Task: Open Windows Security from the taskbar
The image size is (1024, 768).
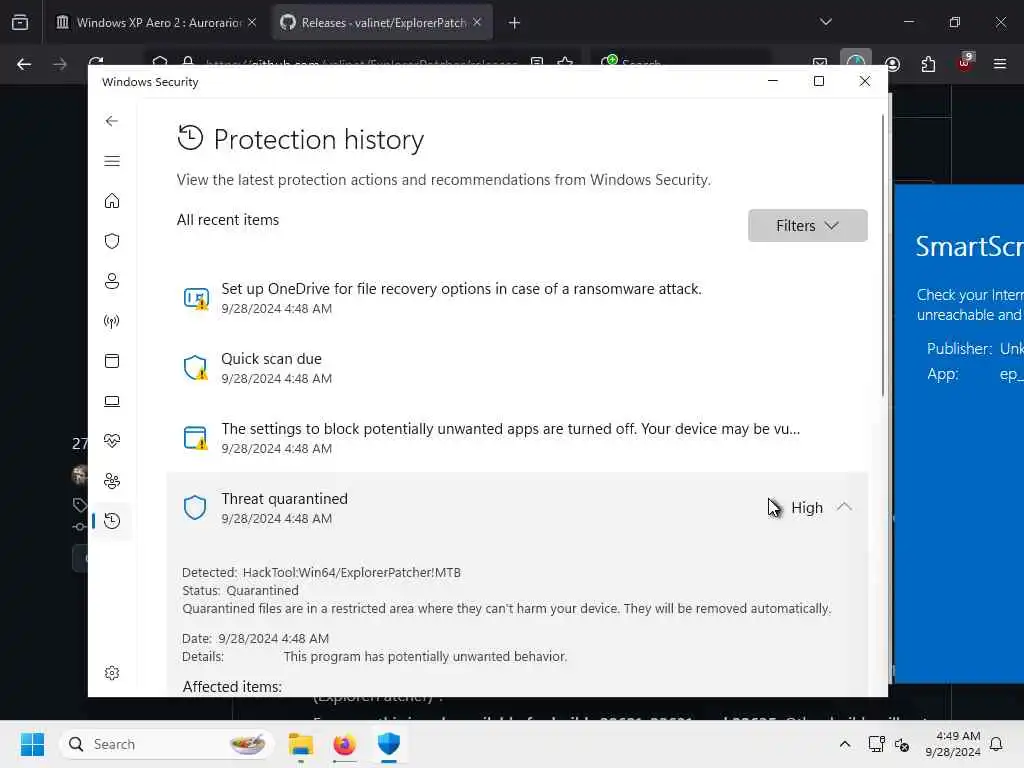Action: [x=389, y=744]
